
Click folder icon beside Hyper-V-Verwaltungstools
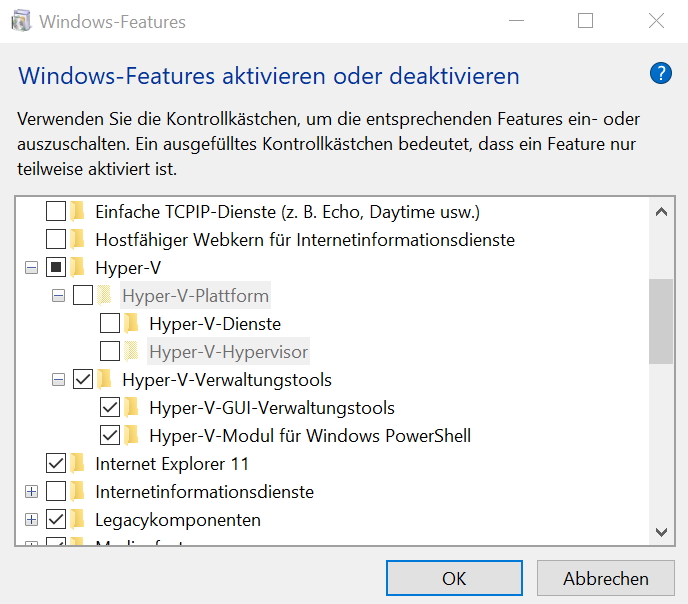click(104, 379)
